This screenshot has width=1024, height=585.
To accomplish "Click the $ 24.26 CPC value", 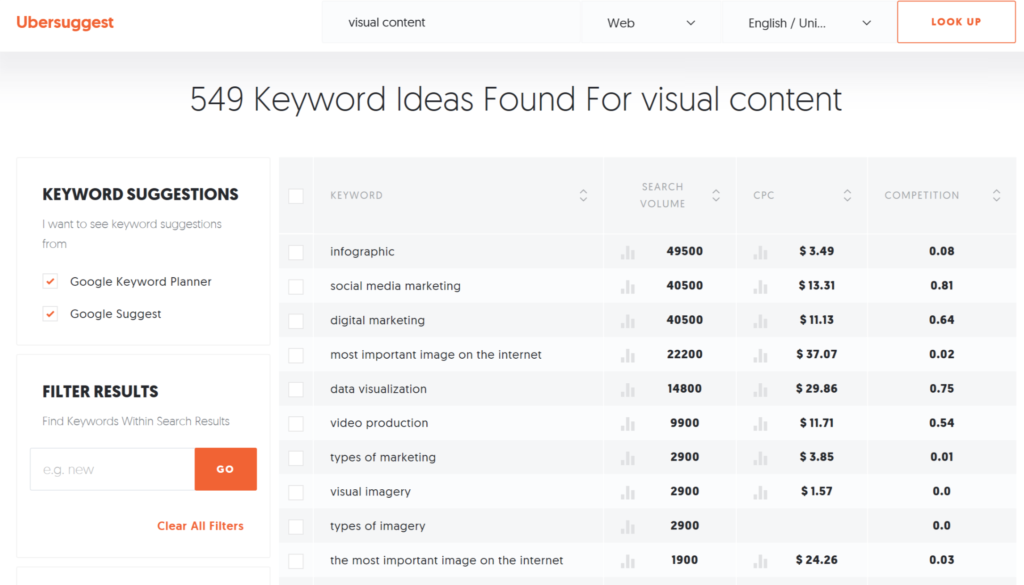I will tap(816, 560).
